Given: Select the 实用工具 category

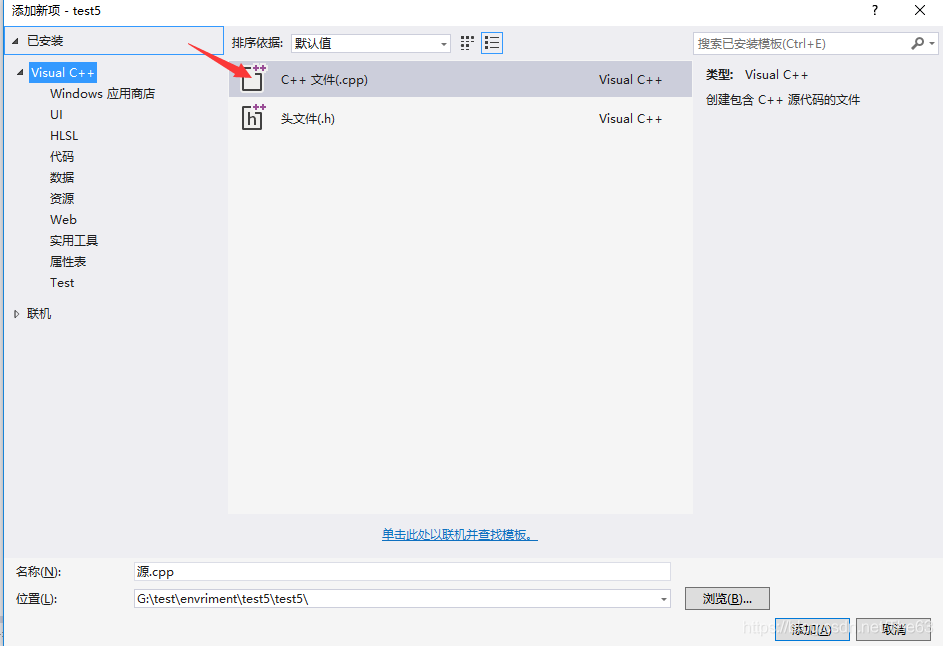Looking at the screenshot, I should [73, 241].
